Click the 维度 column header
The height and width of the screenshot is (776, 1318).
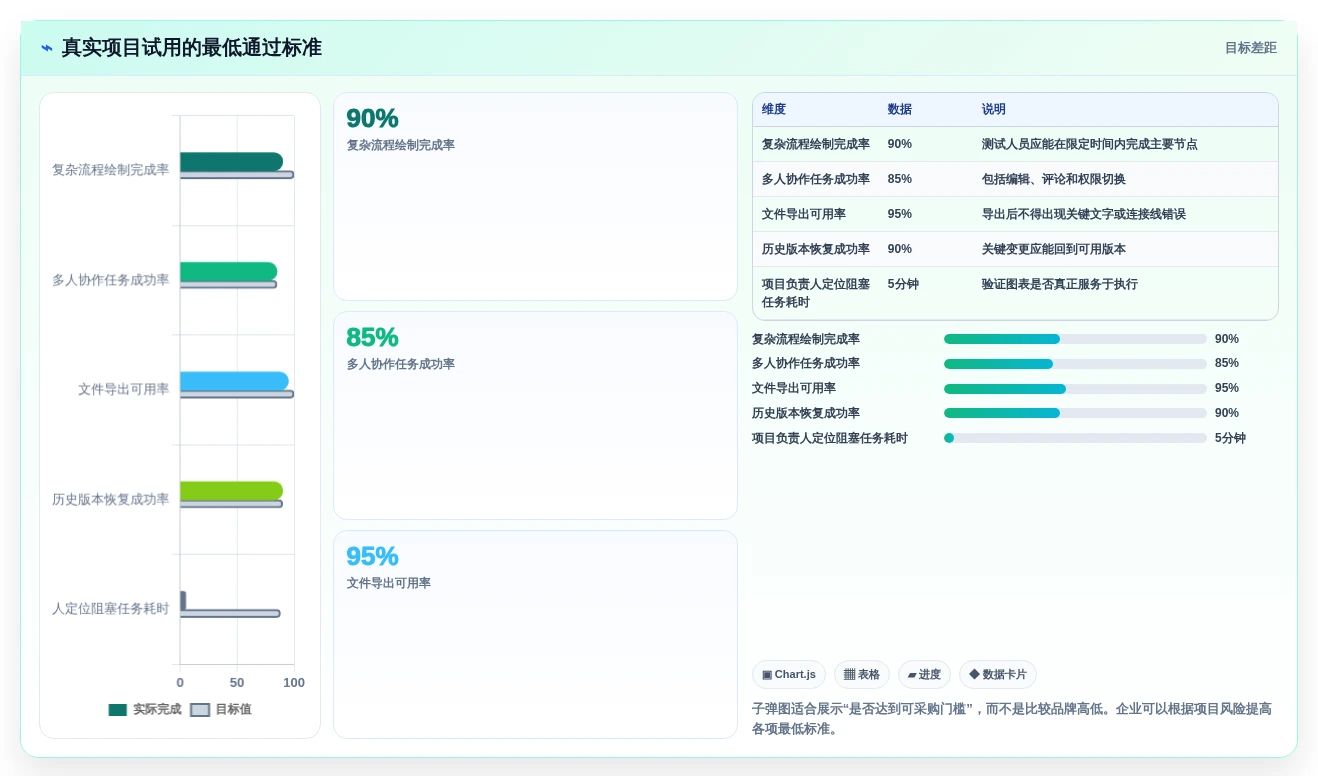point(774,110)
